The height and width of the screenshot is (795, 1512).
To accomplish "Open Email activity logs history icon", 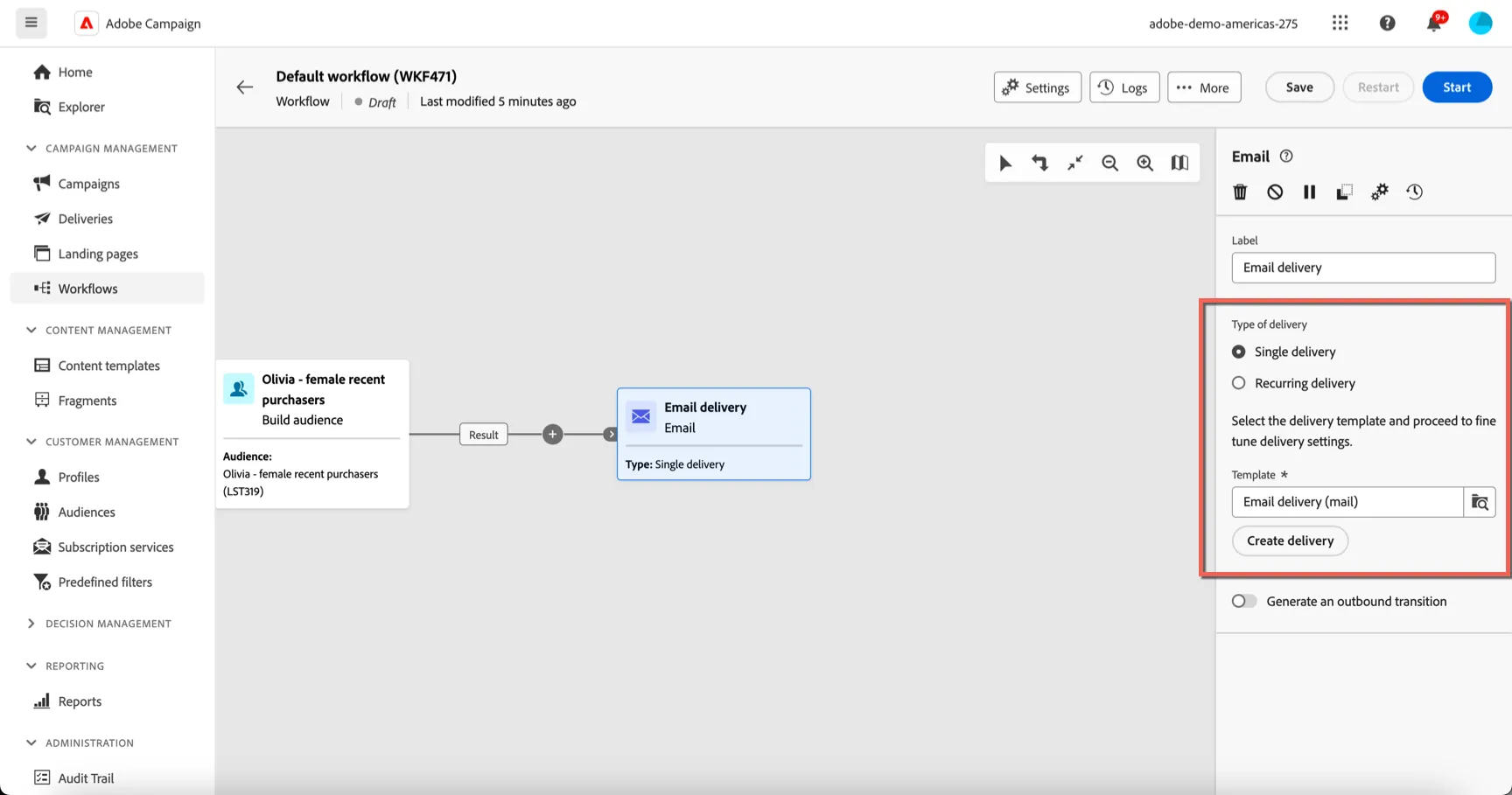I will click(1414, 192).
